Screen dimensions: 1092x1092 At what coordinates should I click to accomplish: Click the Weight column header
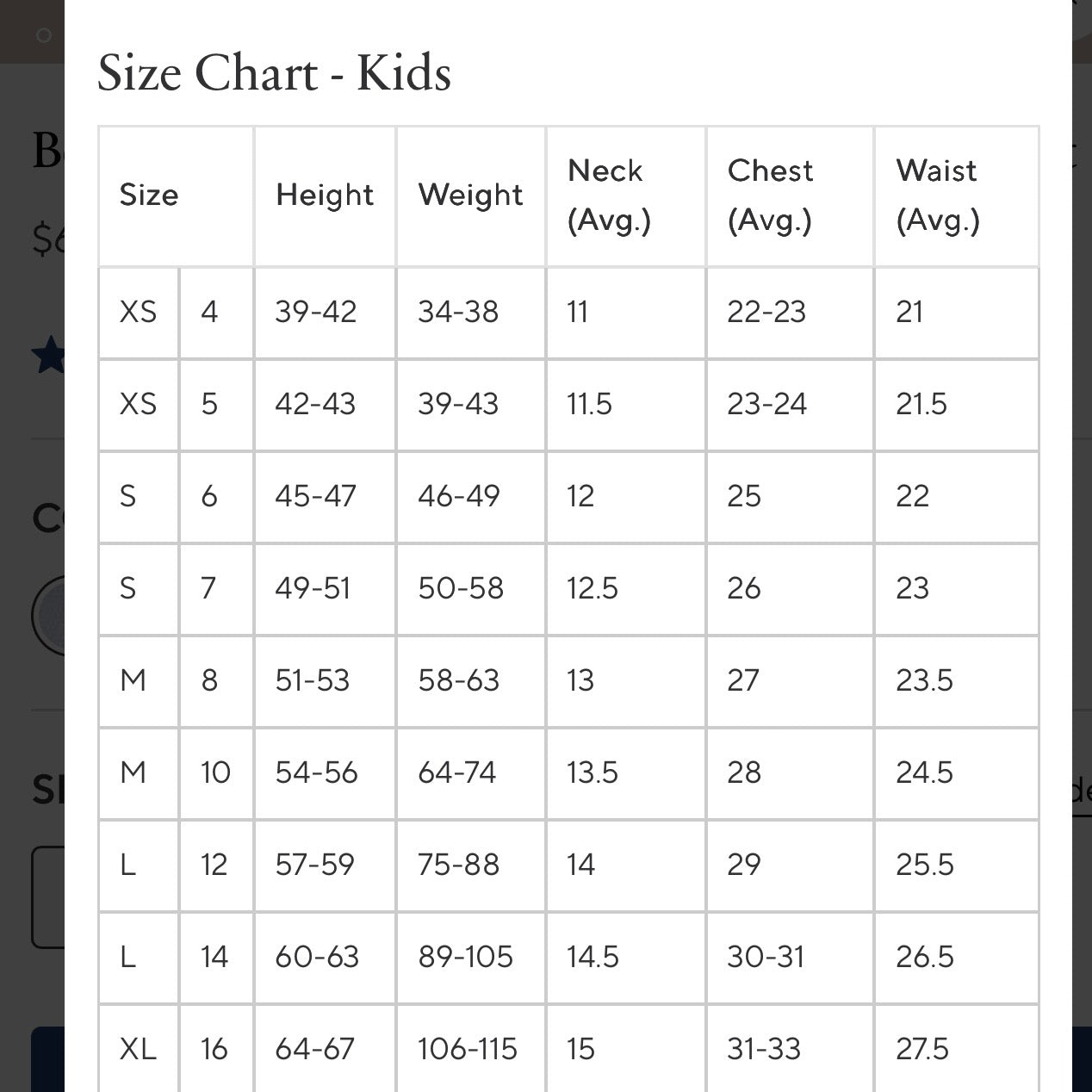(470, 196)
